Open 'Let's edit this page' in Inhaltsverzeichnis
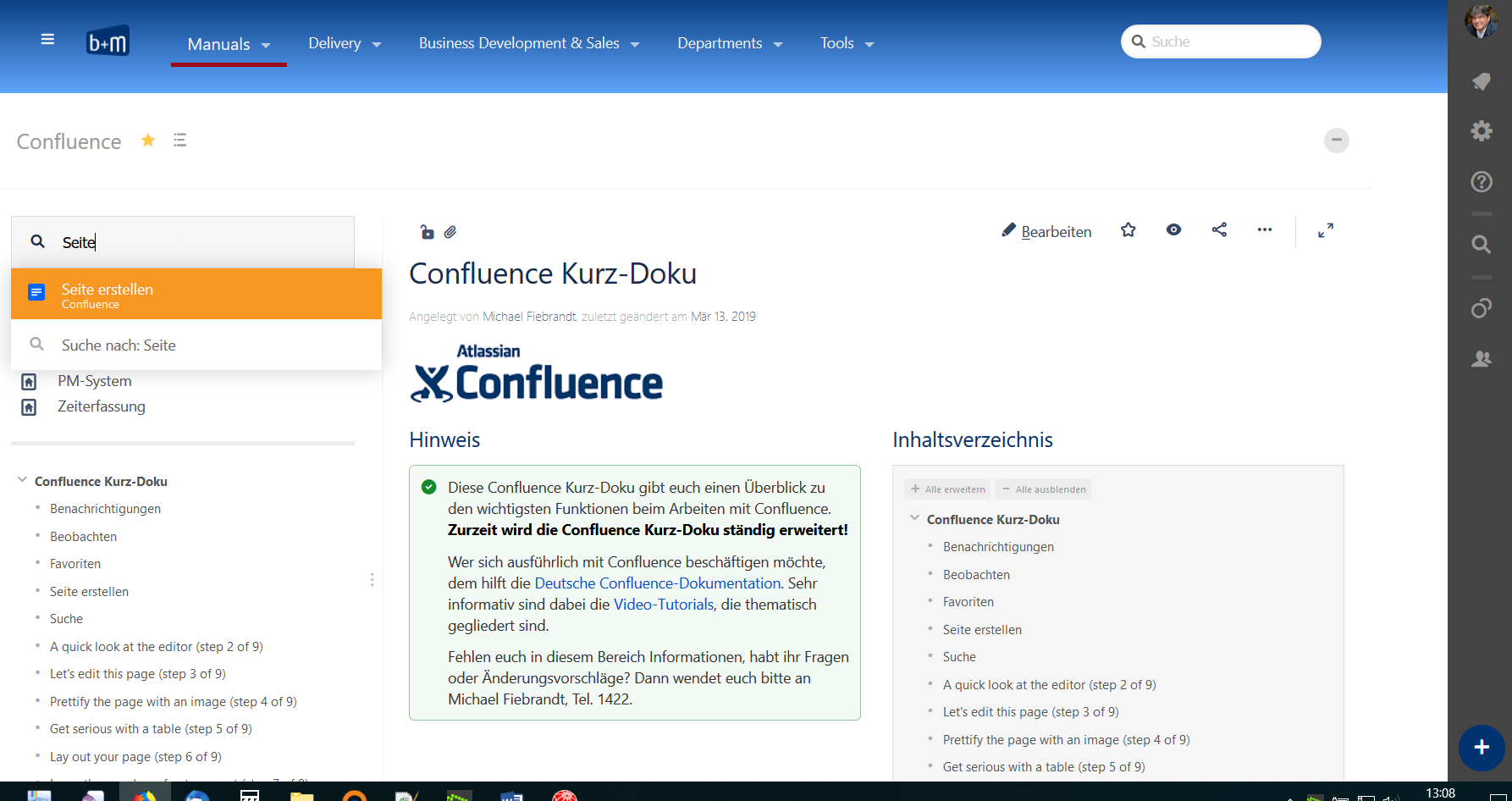Viewport: 1512px width, 801px height. click(1031, 712)
